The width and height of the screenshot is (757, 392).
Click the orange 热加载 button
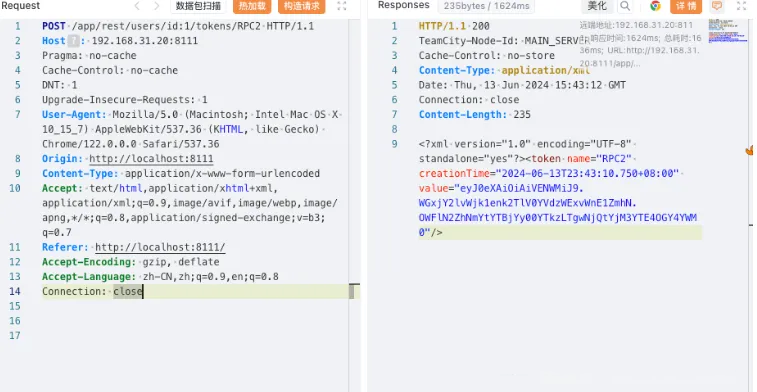(252, 6)
